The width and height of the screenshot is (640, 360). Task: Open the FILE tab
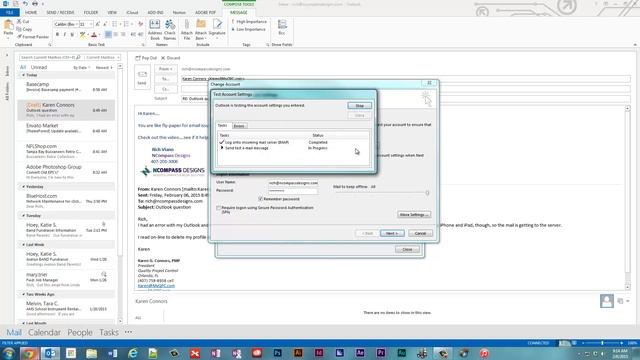[x=10, y=13]
